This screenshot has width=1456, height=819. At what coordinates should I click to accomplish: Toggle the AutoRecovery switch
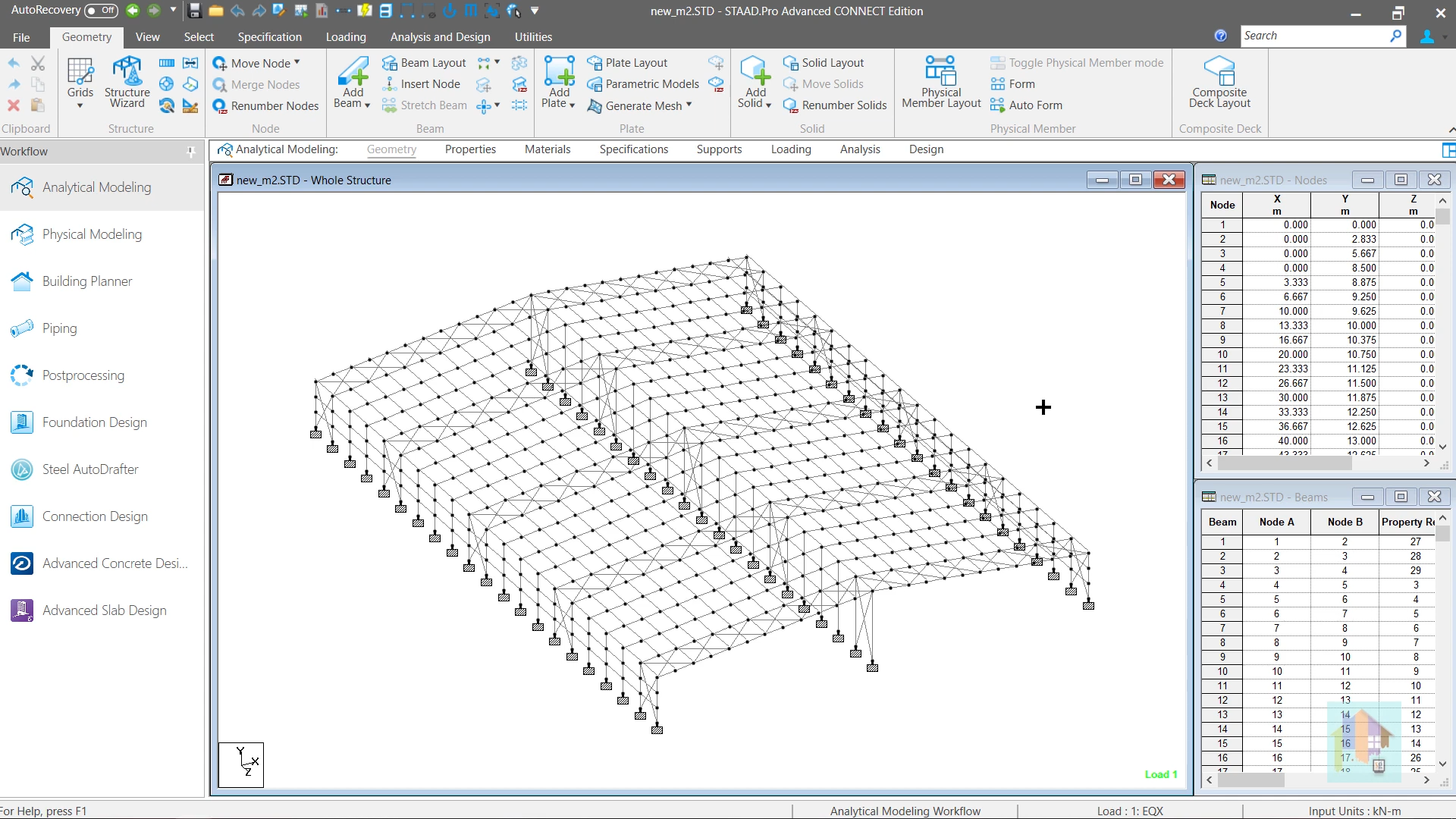101,11
